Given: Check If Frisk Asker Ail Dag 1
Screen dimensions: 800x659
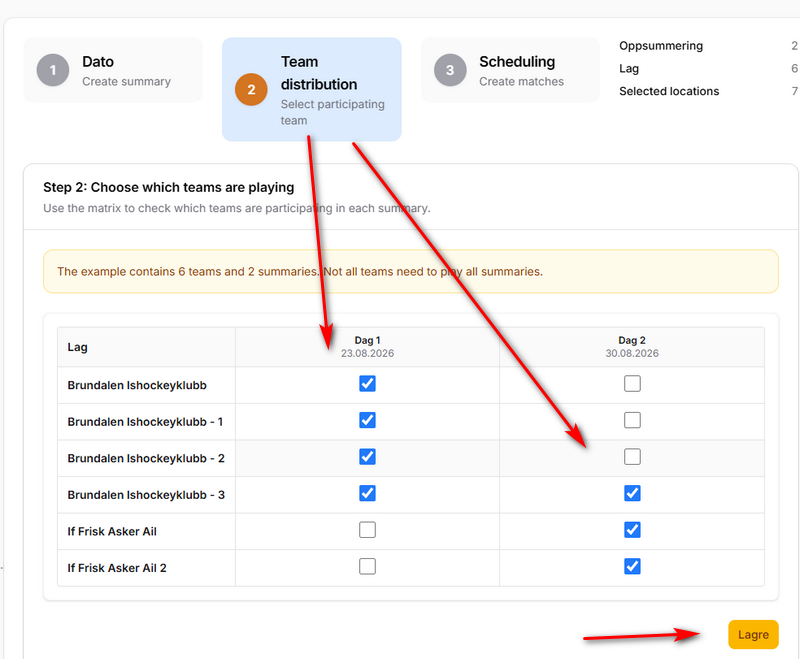Looking at the screenshot, I should 367,530.
